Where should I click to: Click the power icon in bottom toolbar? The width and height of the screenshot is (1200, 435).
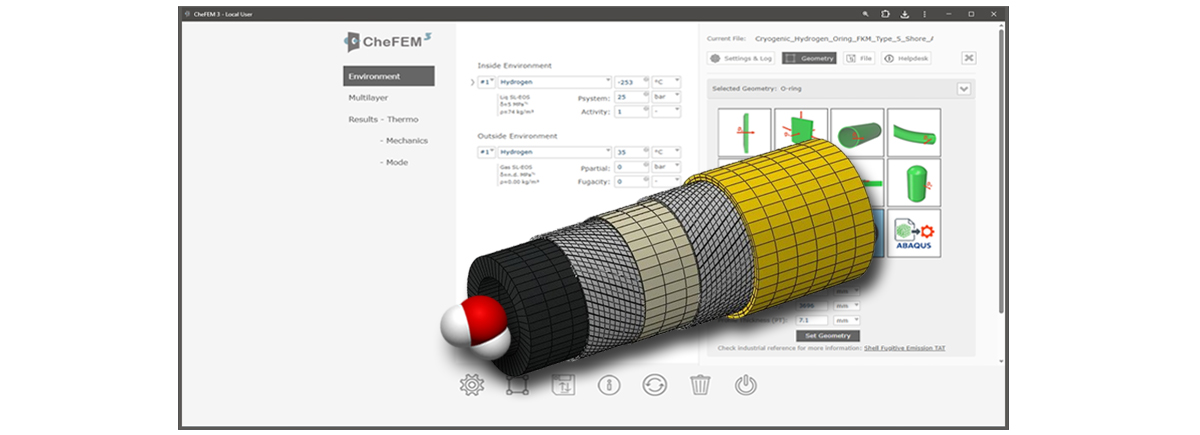(x=746, y=384)
